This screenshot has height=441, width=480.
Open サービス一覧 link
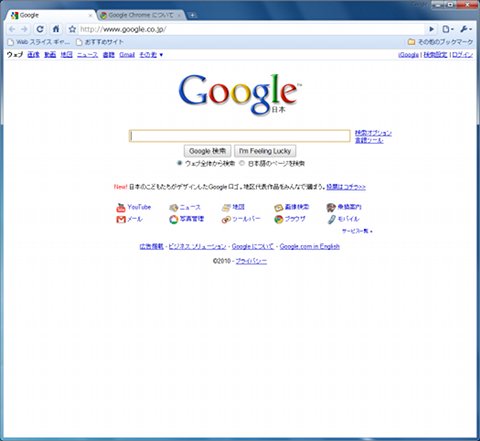[x=357, y=231]
